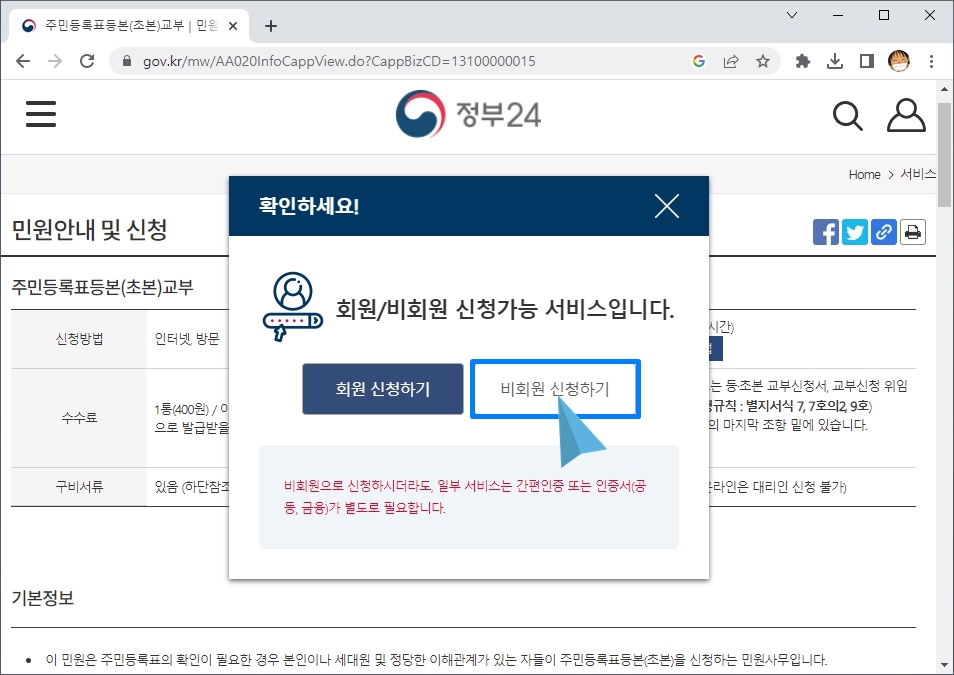Click 주민등록표등본(초본)교부 subheading

pyautogui.click(x=102, y=287)
